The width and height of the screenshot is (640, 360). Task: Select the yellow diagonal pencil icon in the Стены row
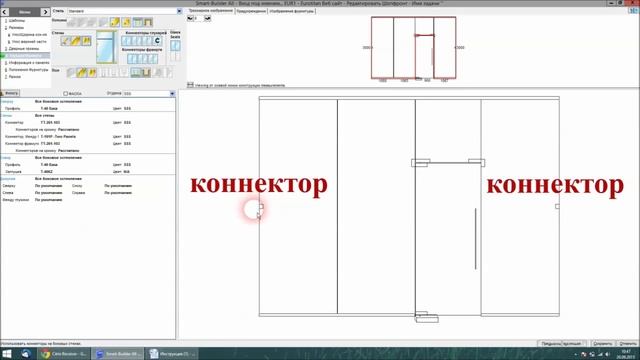[x=76, y=41]
